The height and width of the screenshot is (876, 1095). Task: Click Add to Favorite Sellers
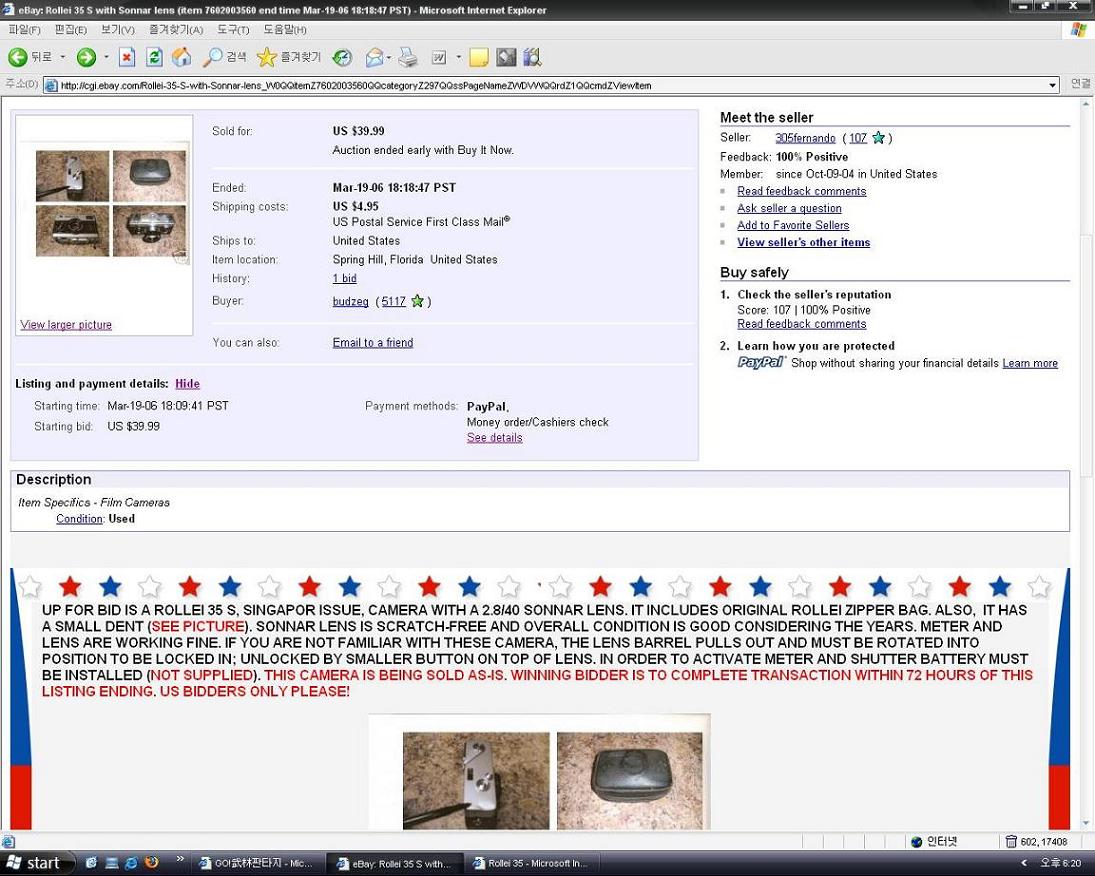pyautogui.click(x=793, y=225)
